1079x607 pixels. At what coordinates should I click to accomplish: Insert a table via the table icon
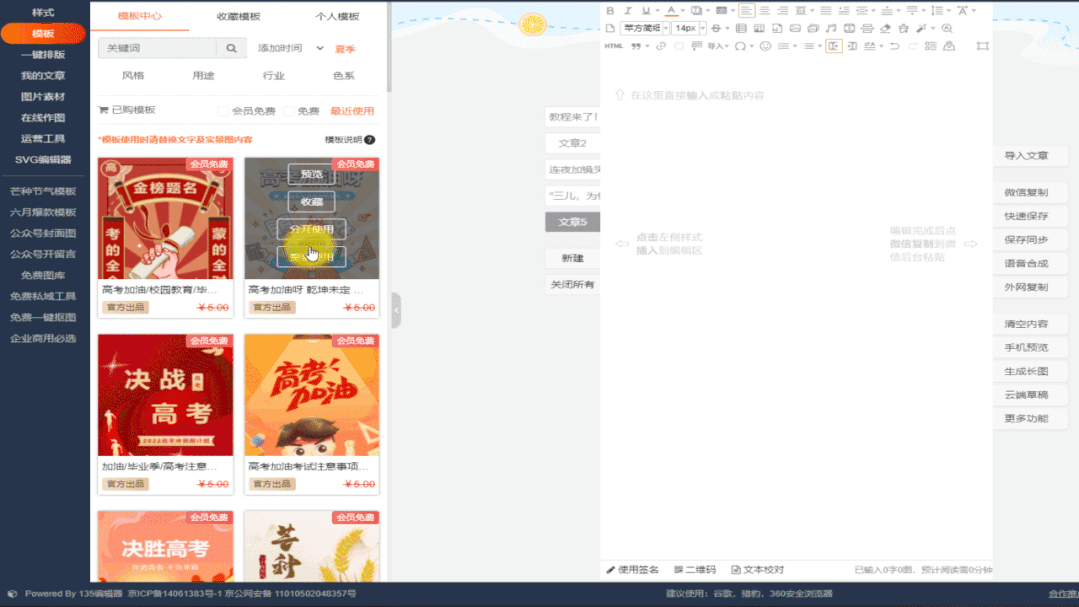pos(741,28)
